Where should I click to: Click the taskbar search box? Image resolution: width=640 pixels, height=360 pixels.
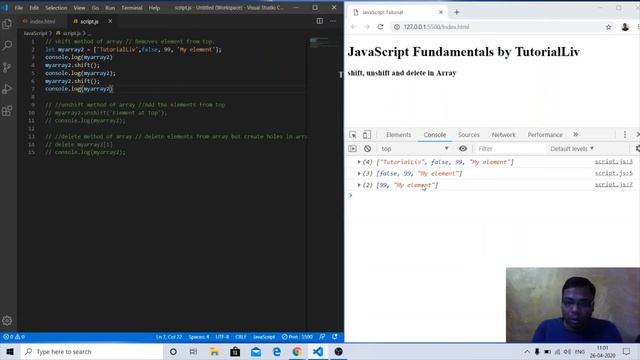[91, 351]
